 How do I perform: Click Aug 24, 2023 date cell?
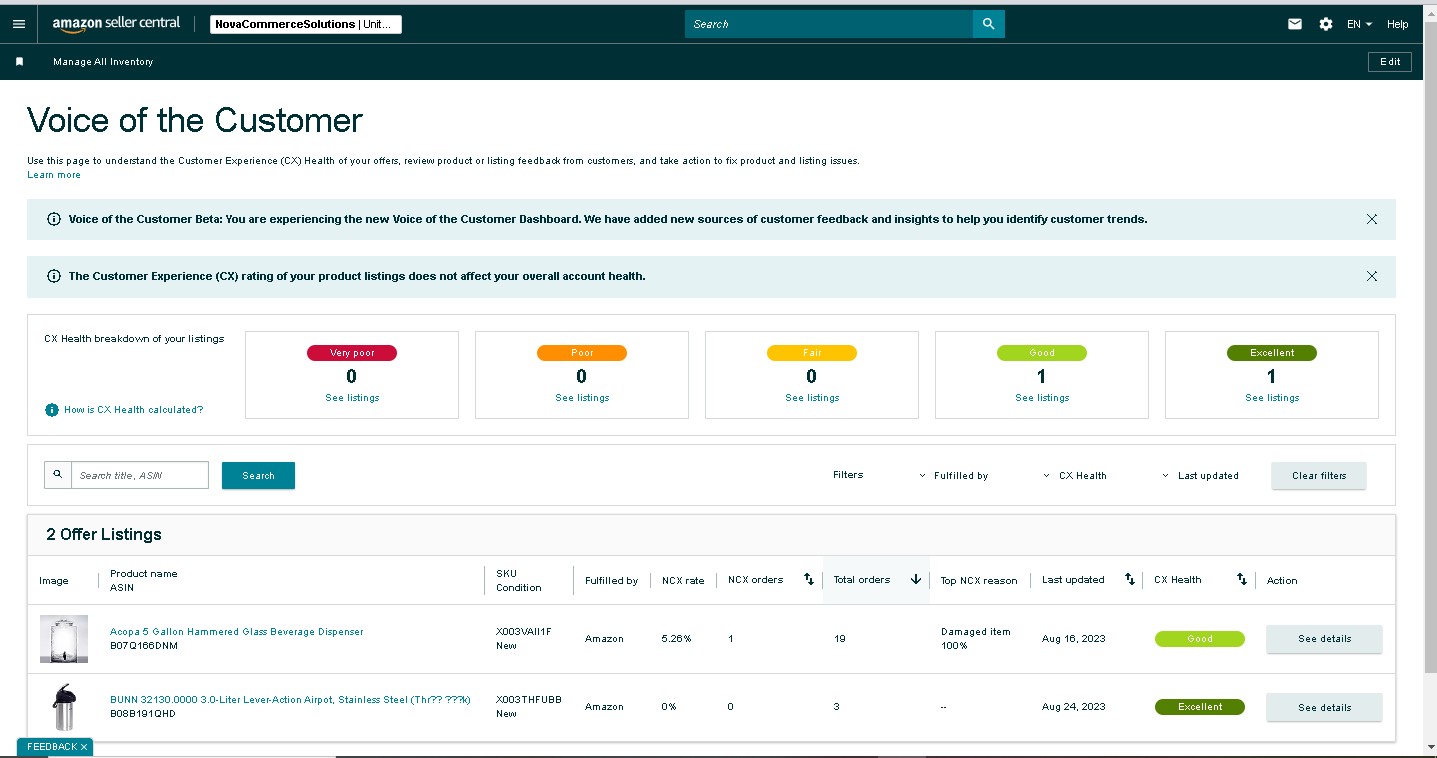pyautogui.click(x=1074, y=707)
